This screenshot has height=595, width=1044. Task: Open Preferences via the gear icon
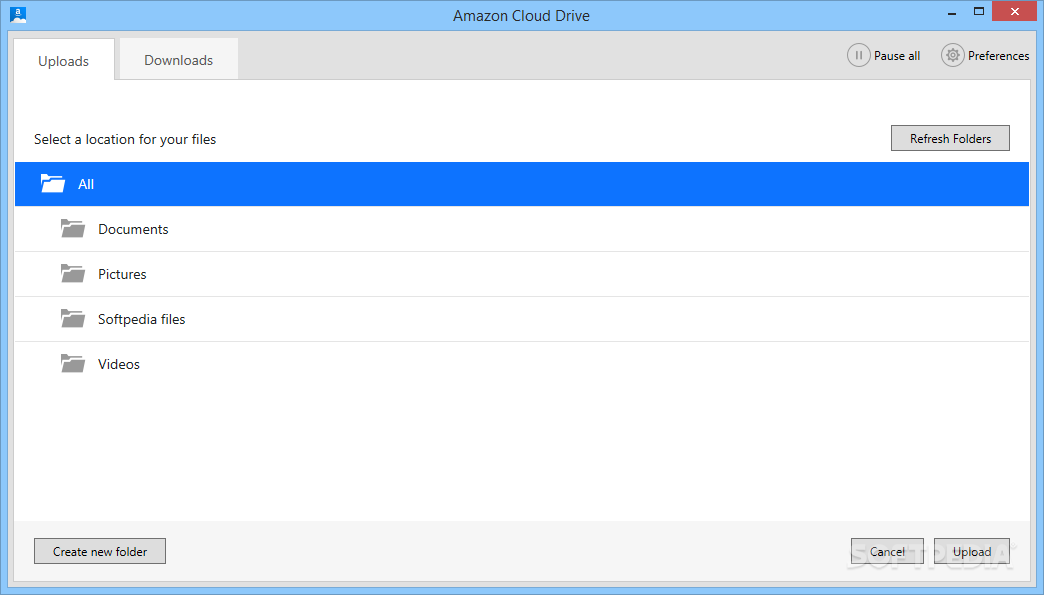[x=953, y=55]
